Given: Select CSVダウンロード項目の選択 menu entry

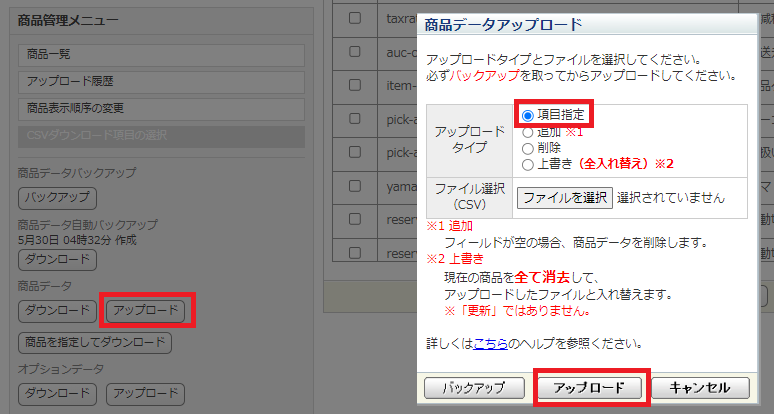Looking at the screenshot, I should coord(160,137).
